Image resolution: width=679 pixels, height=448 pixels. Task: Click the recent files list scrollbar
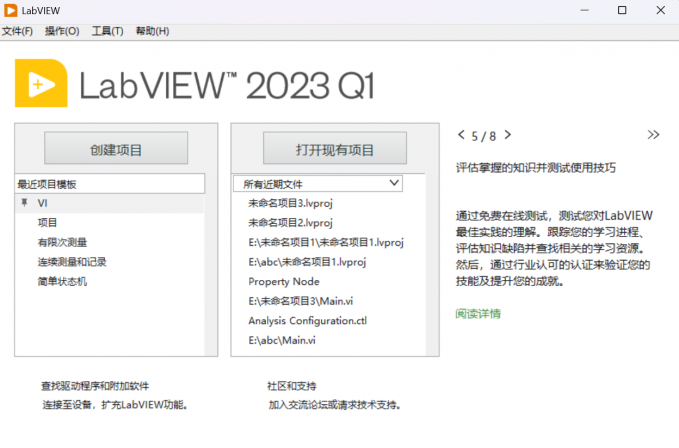(432, 265)
